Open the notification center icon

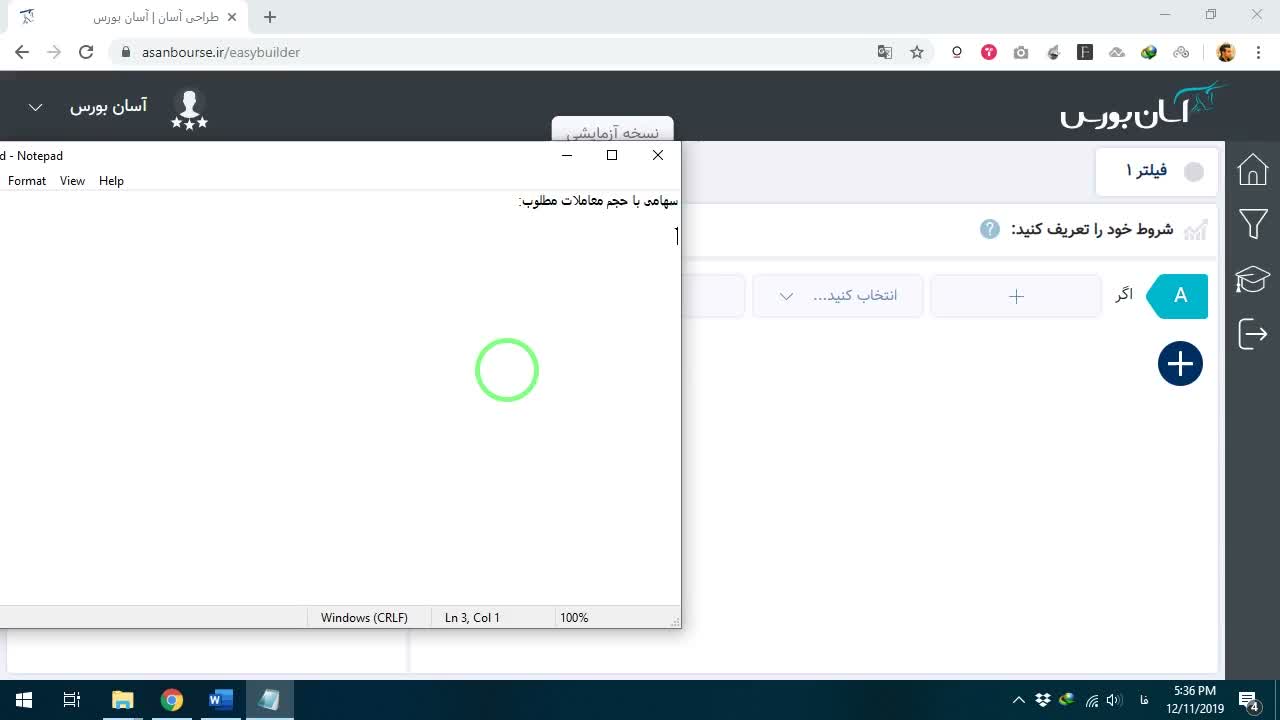[1248, 700]
